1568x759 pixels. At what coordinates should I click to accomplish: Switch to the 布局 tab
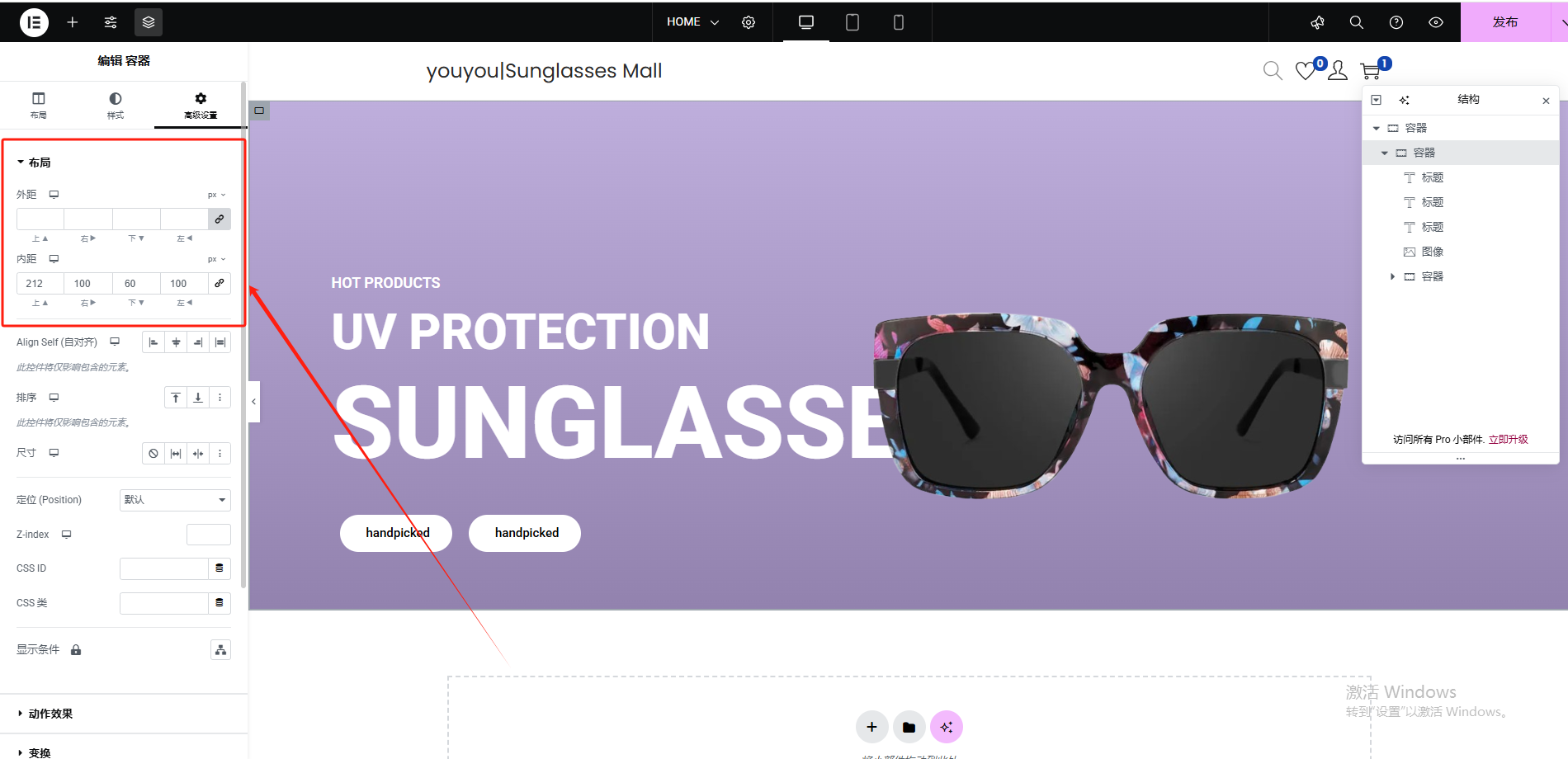(x=39, y=105)
